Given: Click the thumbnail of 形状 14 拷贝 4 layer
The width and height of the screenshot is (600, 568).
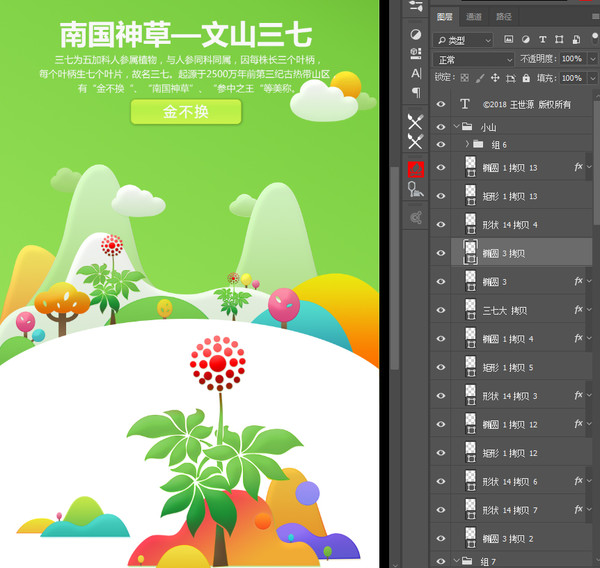Looking at the screenshot, I should click(471, 224).
